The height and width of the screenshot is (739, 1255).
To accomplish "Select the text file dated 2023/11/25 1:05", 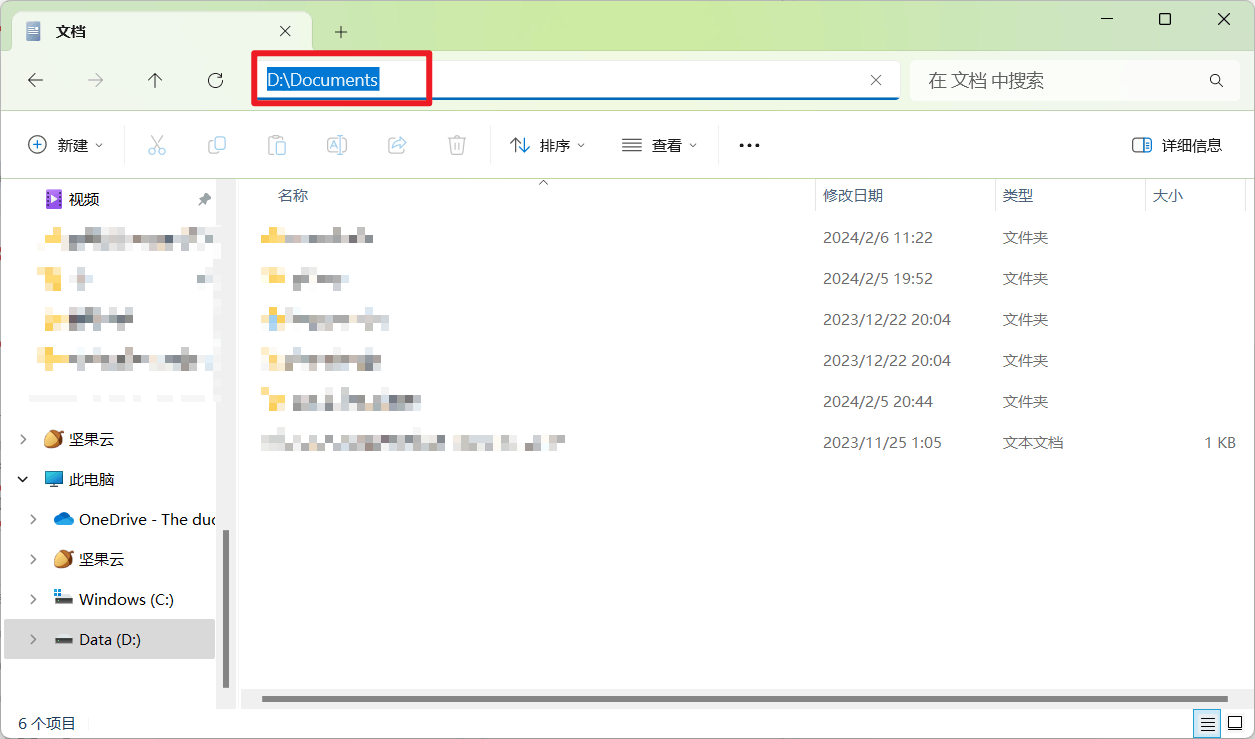I will click(748, 442).
